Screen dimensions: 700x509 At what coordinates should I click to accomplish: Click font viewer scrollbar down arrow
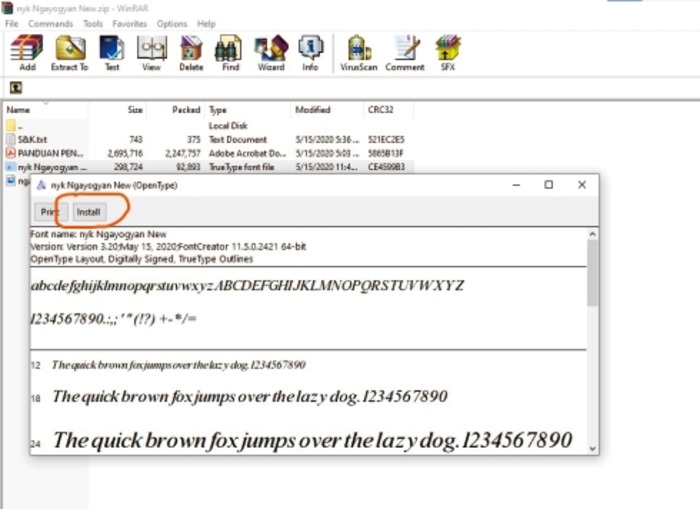click(x=592, y=448)
